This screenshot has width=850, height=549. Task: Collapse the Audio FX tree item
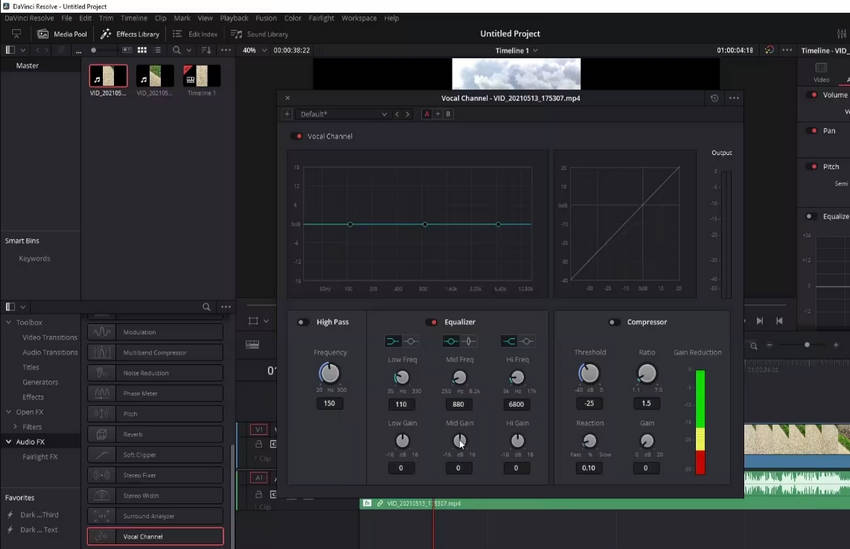[x=9, y=442]
